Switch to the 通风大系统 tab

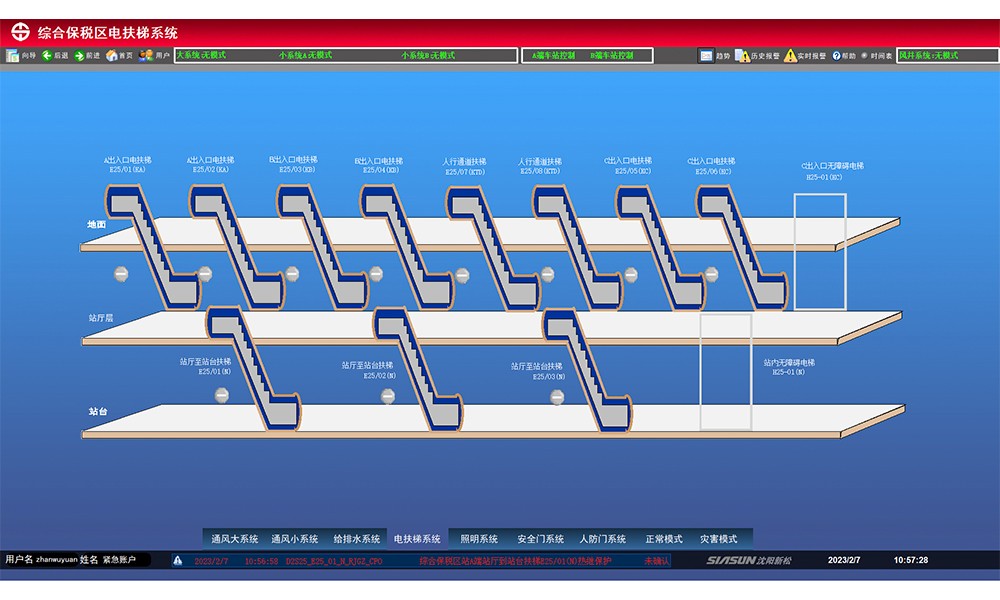point(234,539)
